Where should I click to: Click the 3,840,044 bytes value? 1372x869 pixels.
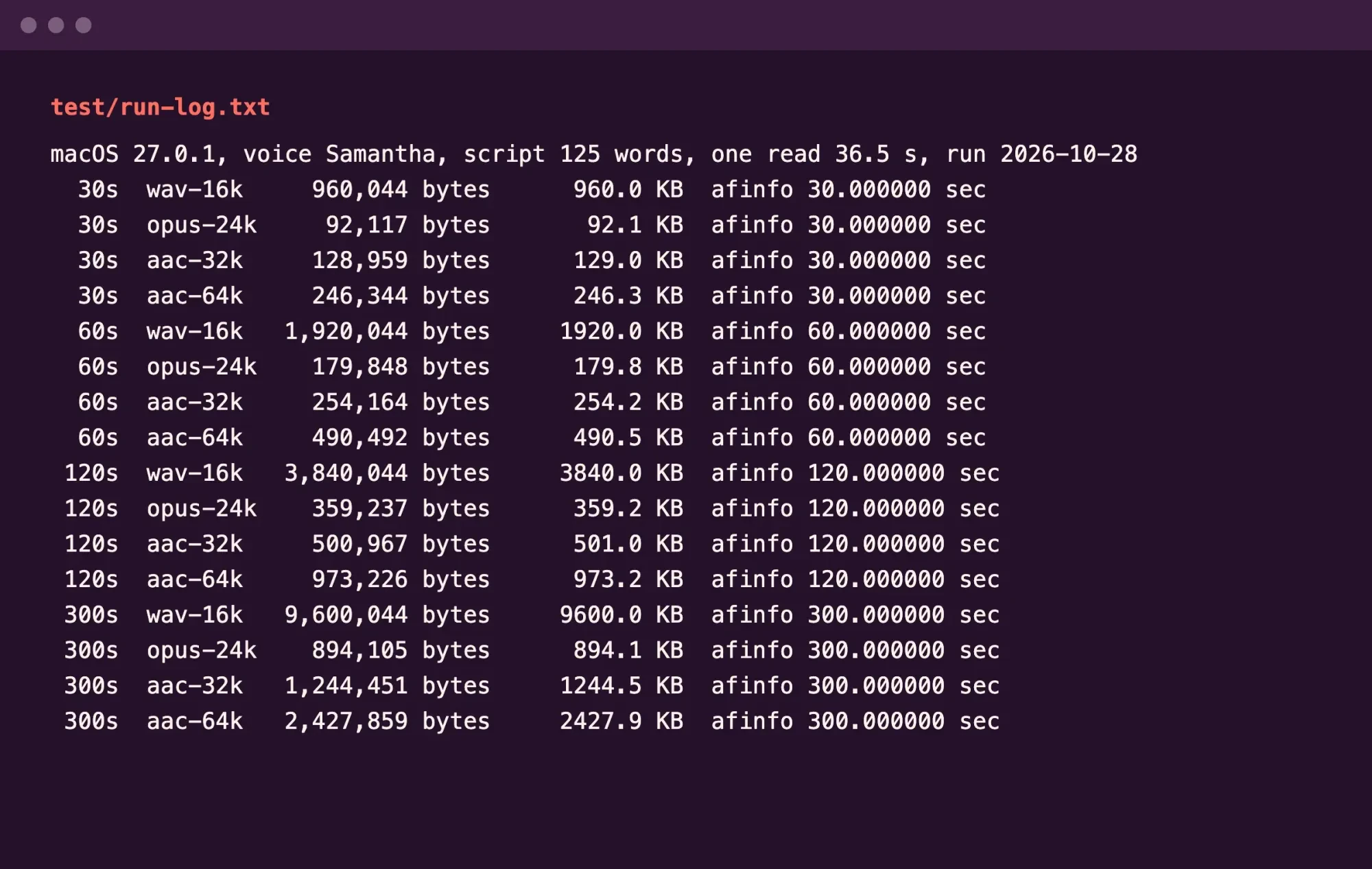388,473
